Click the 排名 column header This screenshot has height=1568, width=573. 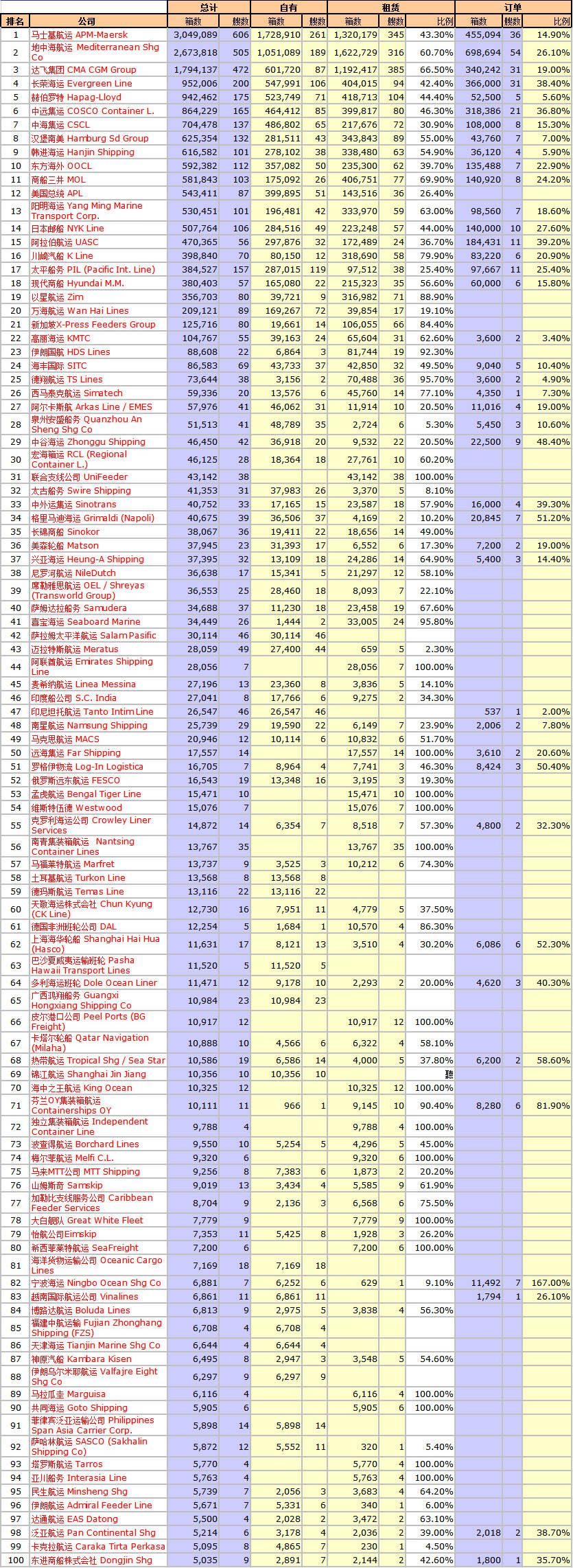[x=15, y=21]
